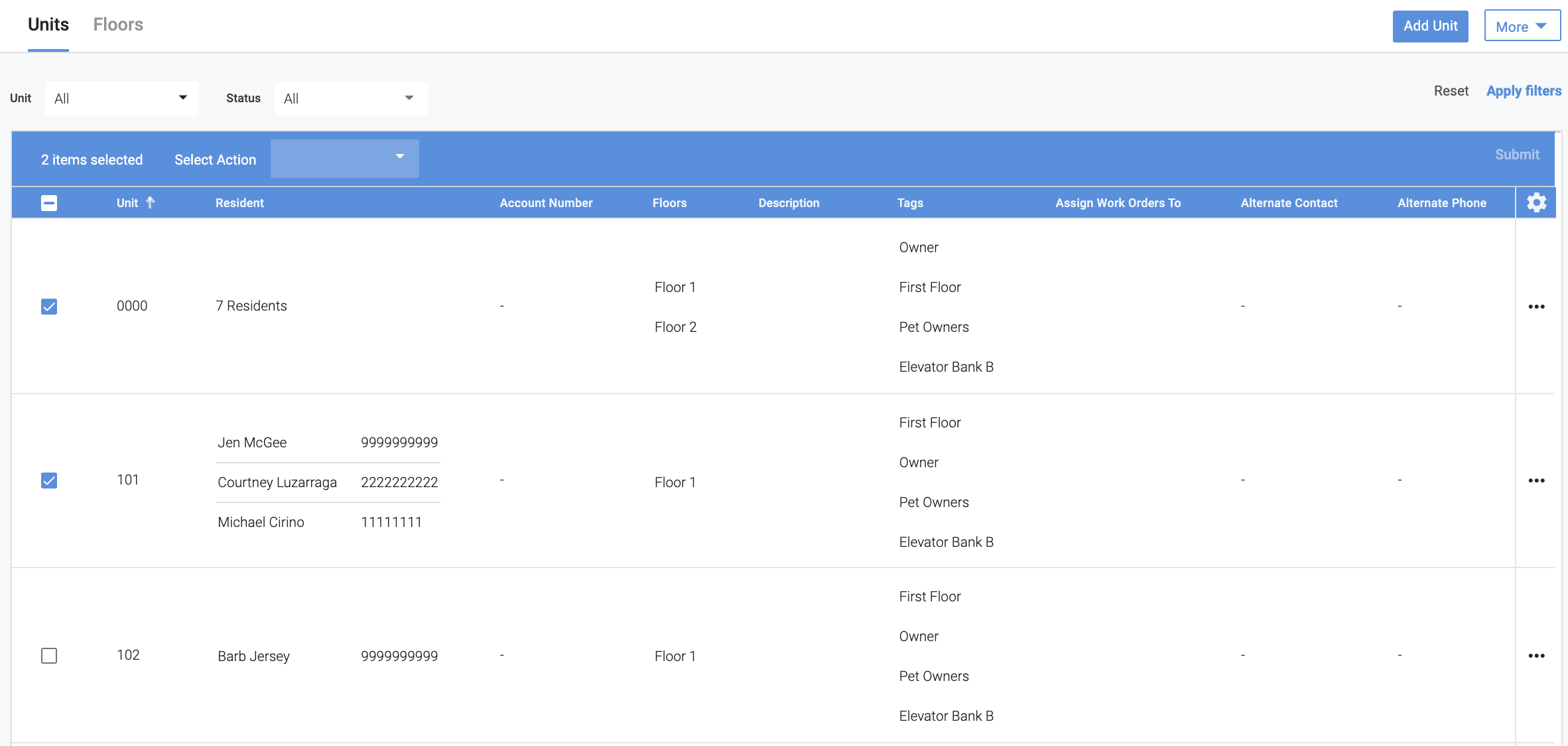Open the Select Action dropdown
Viewport: 1568px width, 746px height.
(x=344, y=159)
